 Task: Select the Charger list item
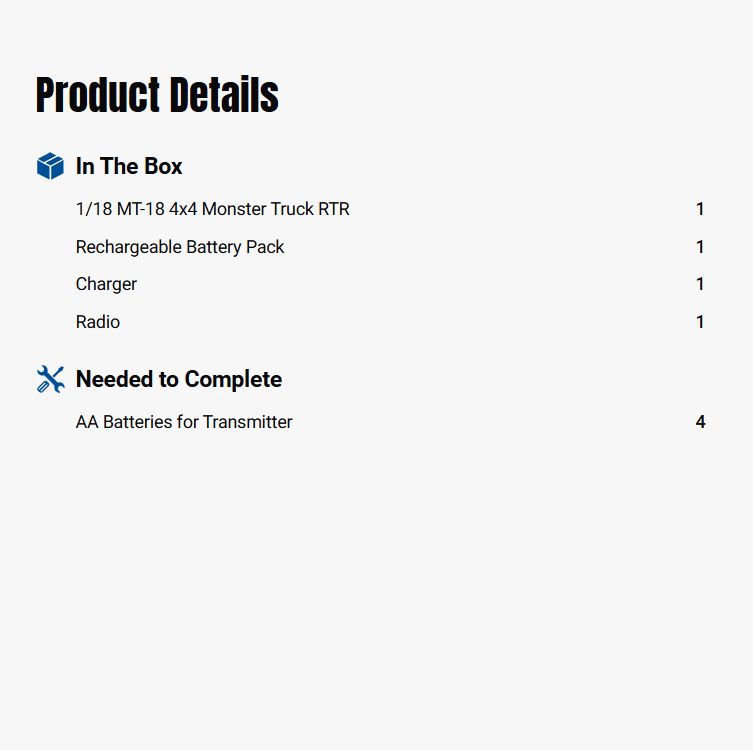click(x=106, y=284)
